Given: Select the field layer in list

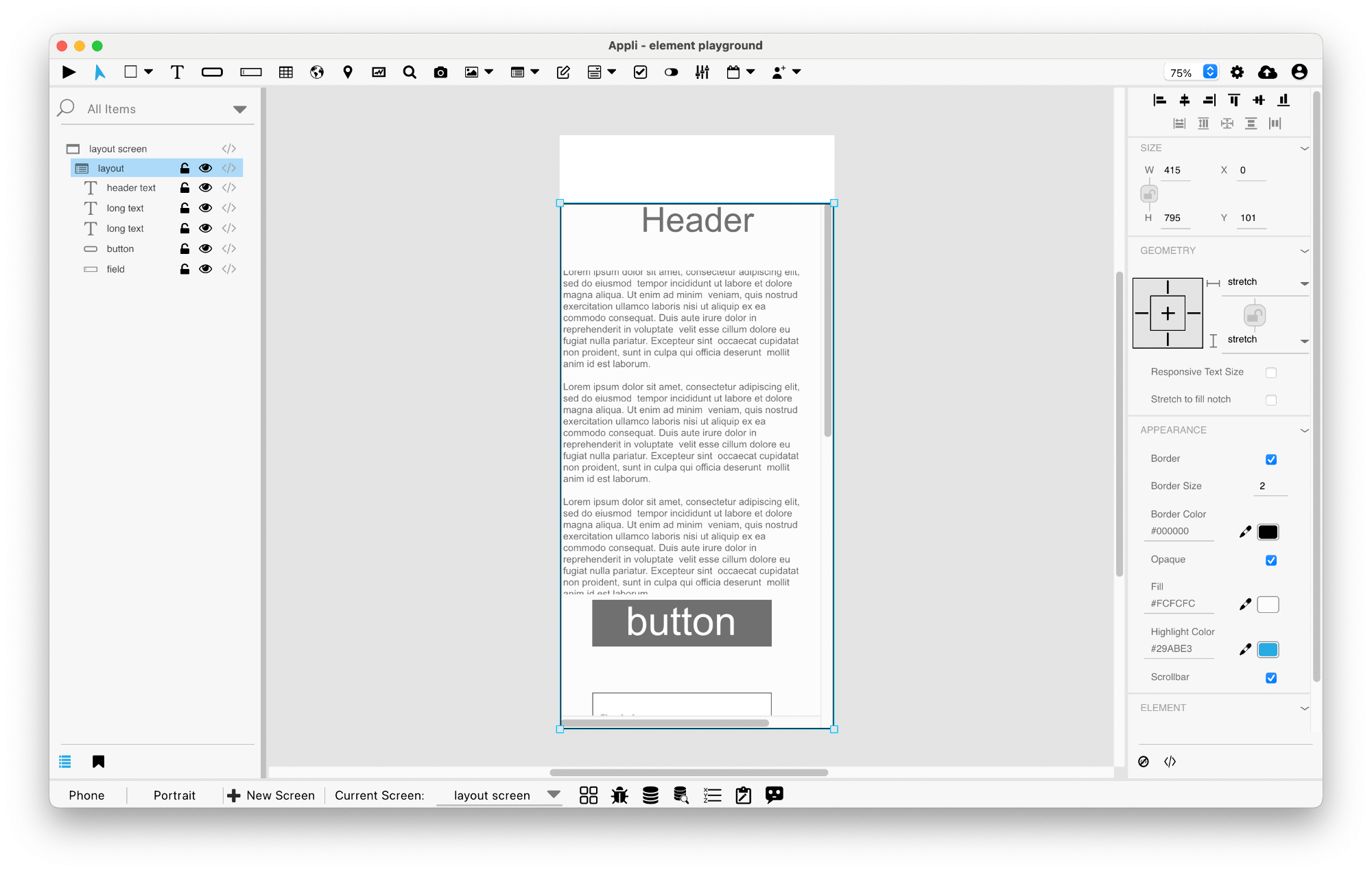Looking at the screenshot, I should pos(116,269).
